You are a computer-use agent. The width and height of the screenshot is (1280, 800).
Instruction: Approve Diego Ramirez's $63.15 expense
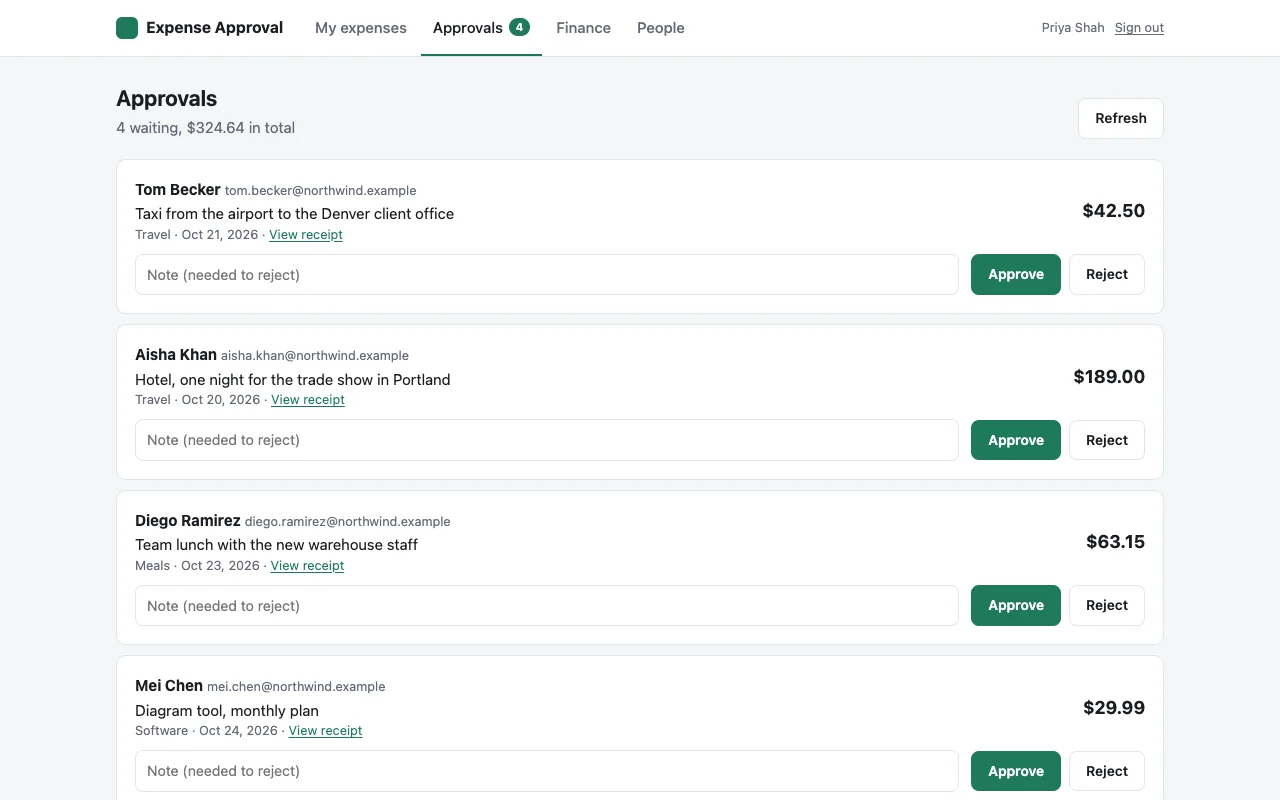(1016, 605)
